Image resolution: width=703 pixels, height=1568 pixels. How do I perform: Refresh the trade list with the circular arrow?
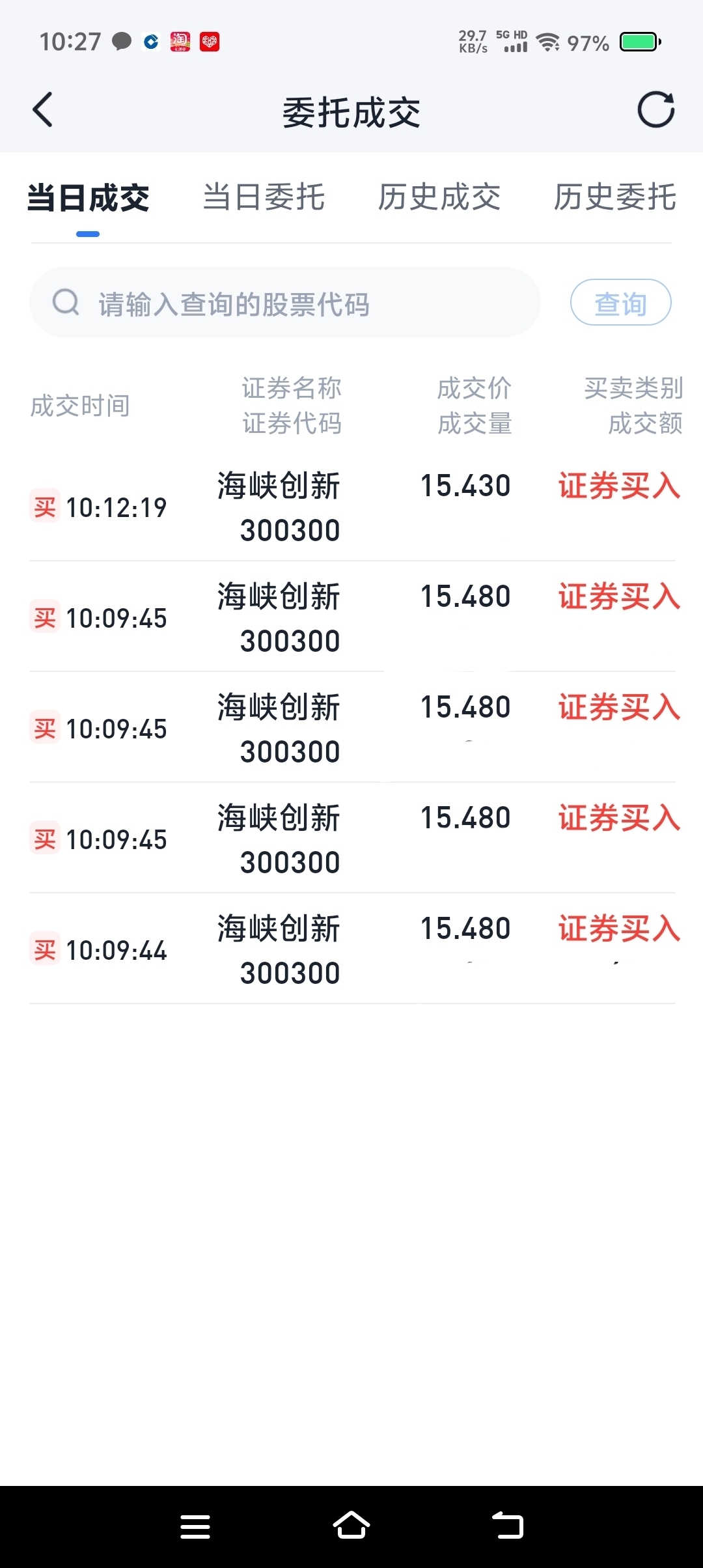tap(655, 109)
